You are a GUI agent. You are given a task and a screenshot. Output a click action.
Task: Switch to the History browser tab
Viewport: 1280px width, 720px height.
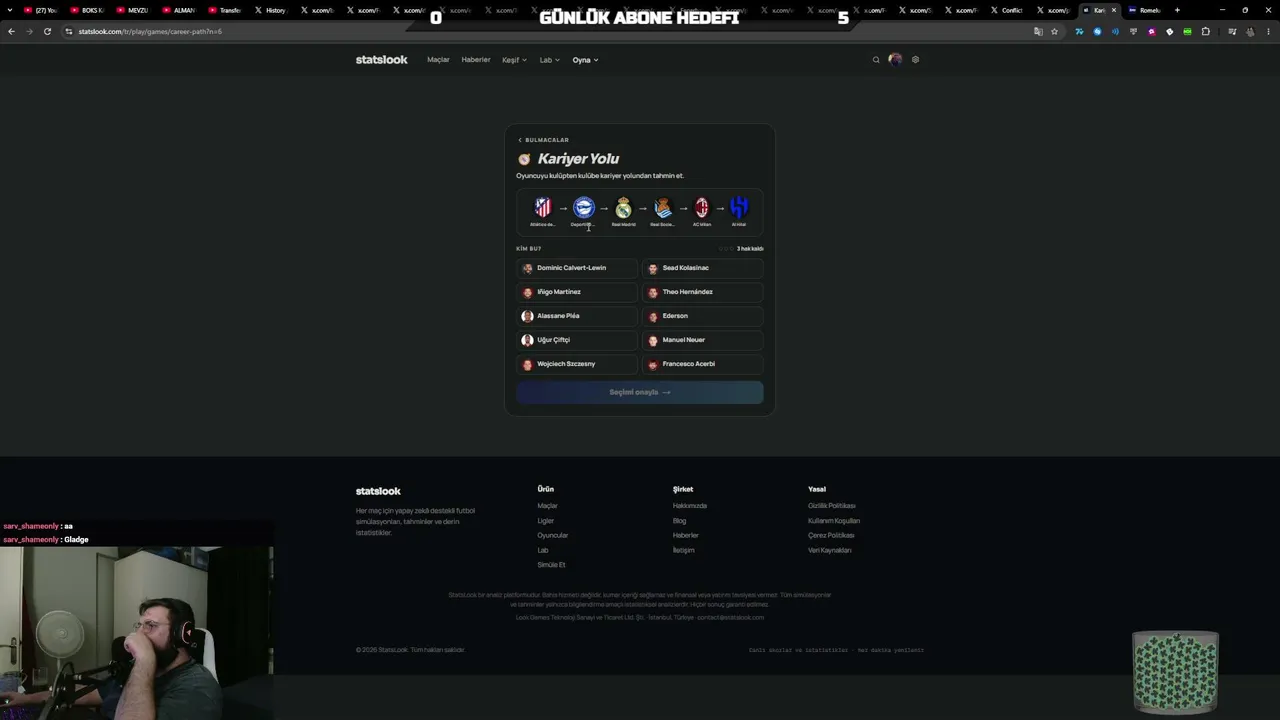point(273,10)
